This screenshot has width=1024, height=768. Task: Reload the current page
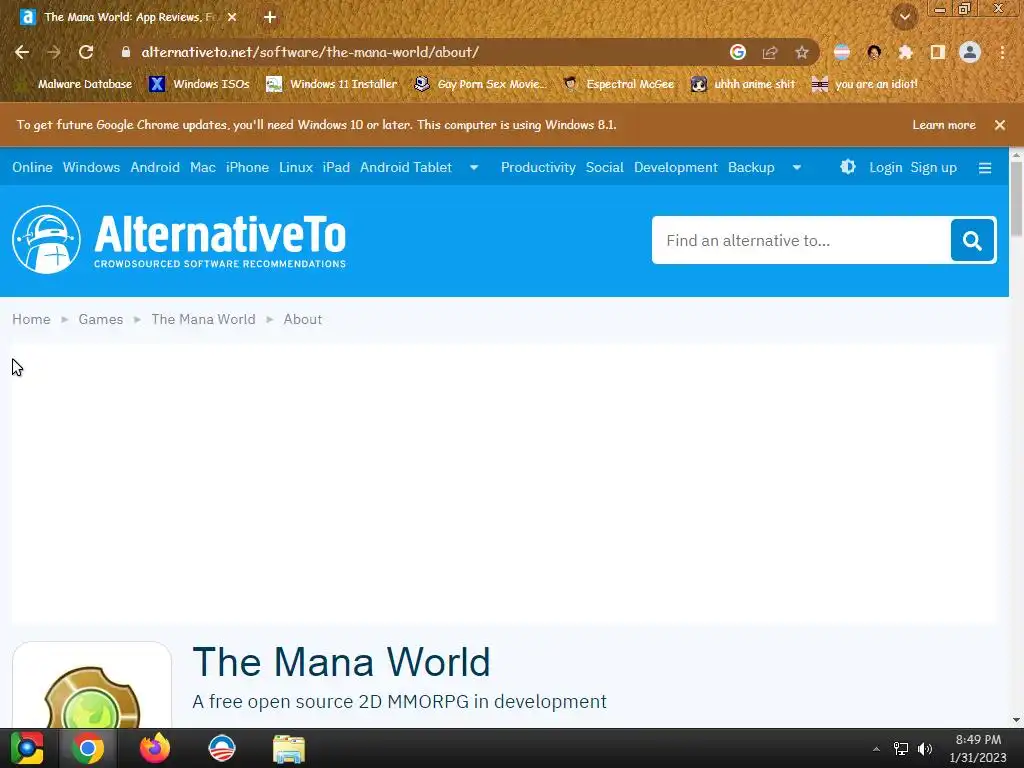pyautogui.click(x=86, y=52)
